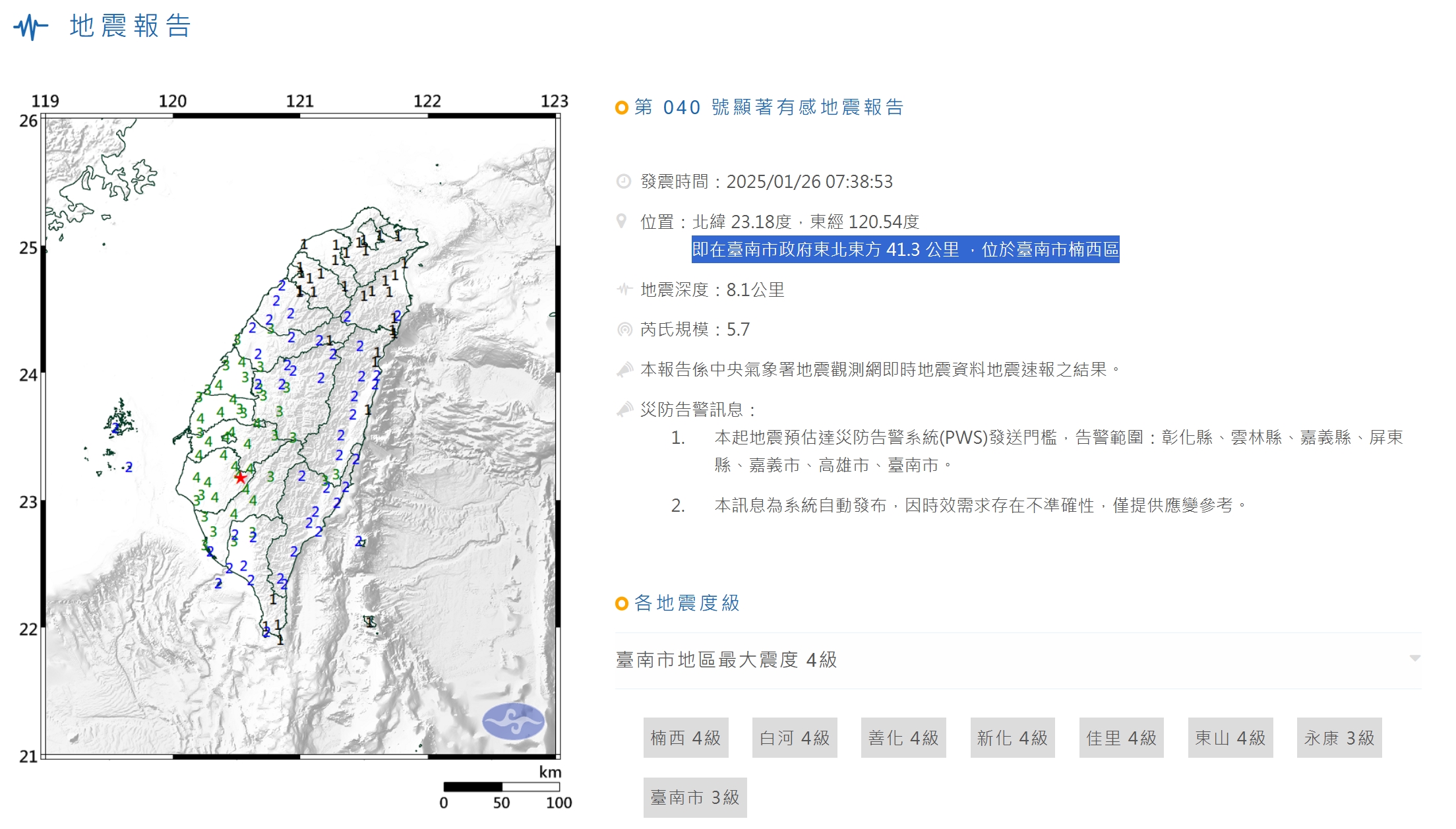Click the orange circle bullet before 各地震度級
Viewport: 1456px width, 829px height.
621,603
